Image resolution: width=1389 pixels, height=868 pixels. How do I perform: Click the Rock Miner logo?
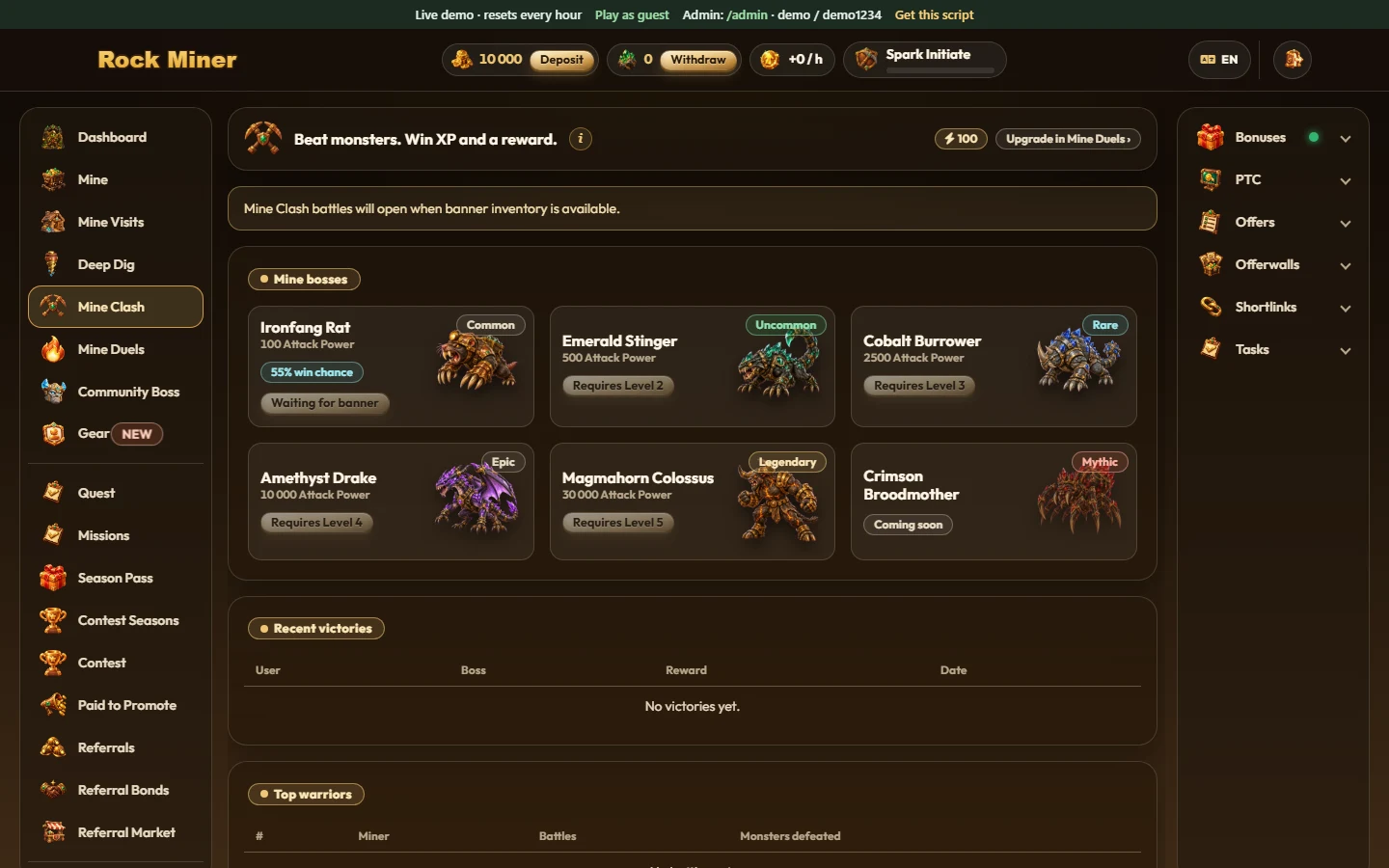coord(167,60)
